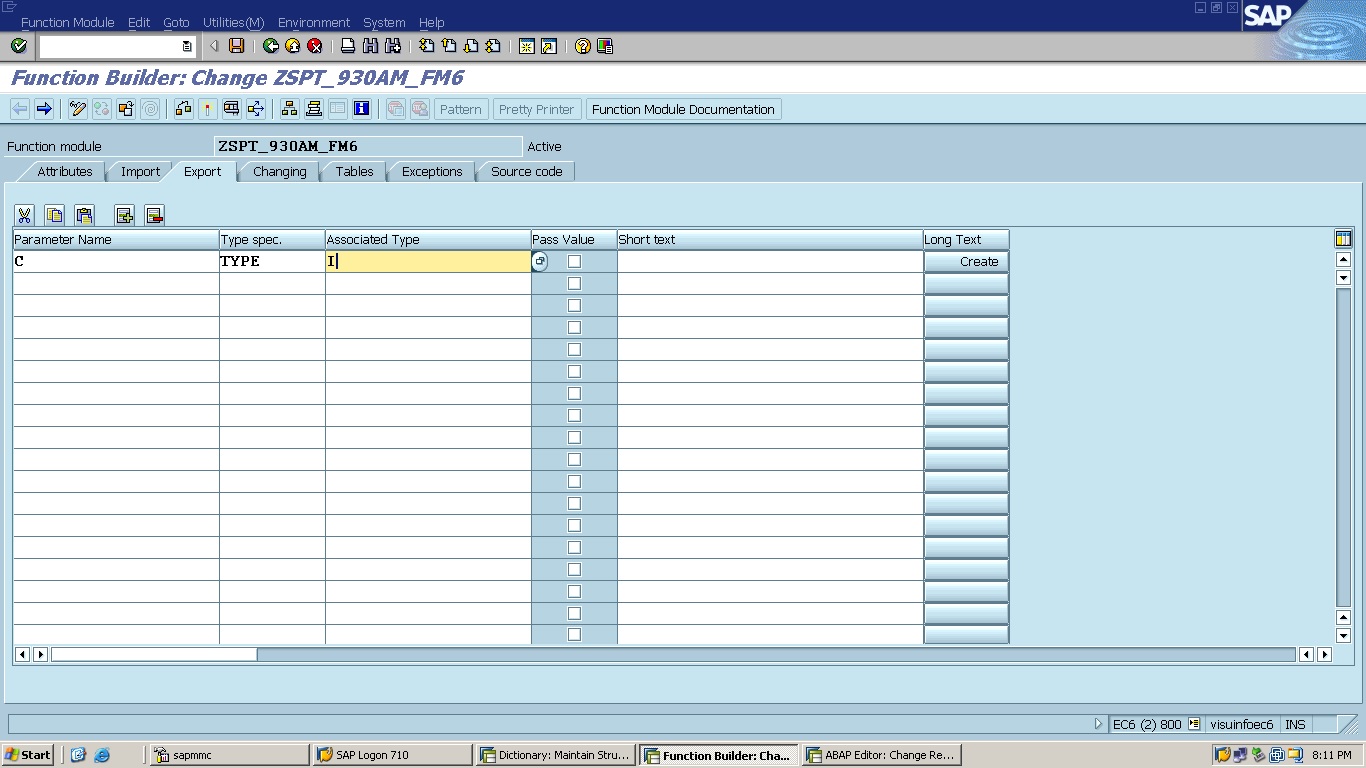Screen dimensions: 1366x768
Task: Click the Copy icon above the parameter table
Action: [55, 215]
